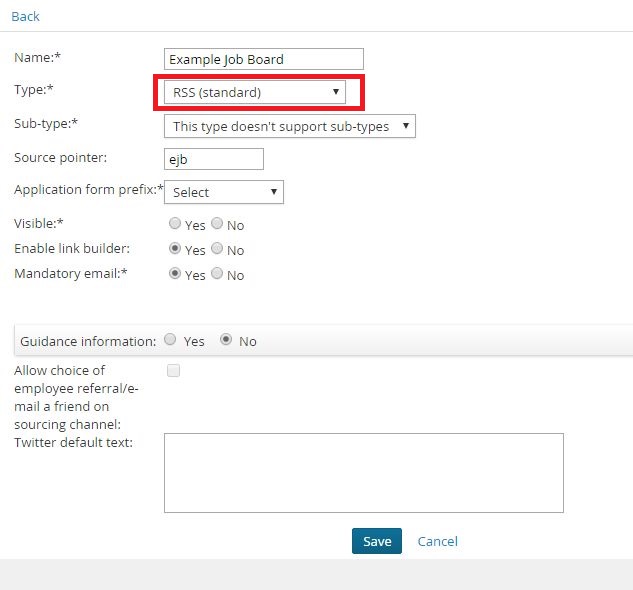The image size is (633, 590).
Task: Click the Back link
Action: point(25,16)
